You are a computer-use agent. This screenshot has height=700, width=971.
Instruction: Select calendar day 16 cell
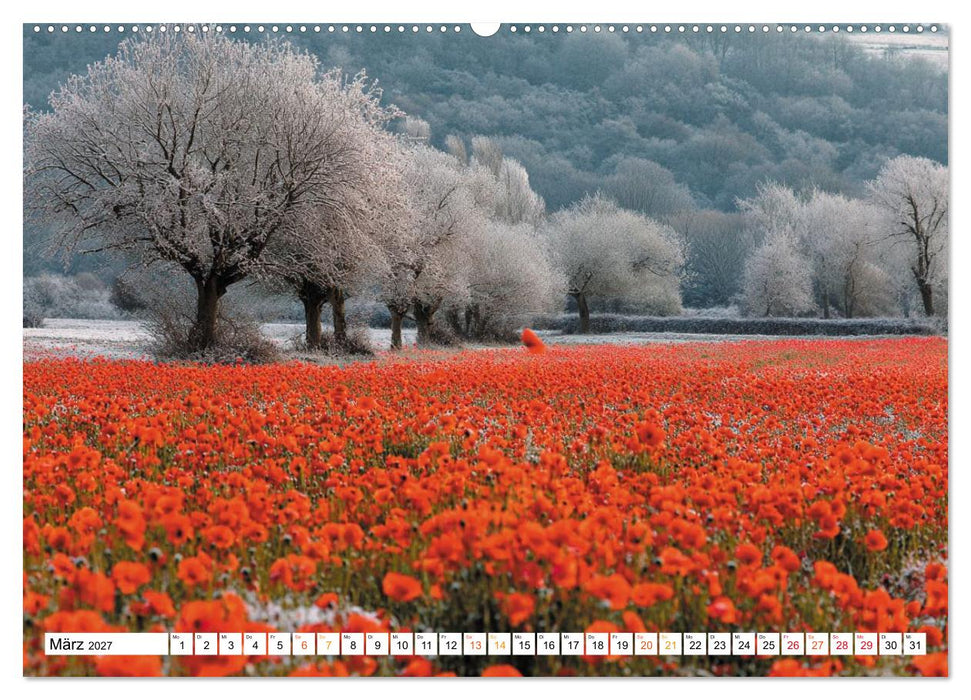click(x=548, y=644)
